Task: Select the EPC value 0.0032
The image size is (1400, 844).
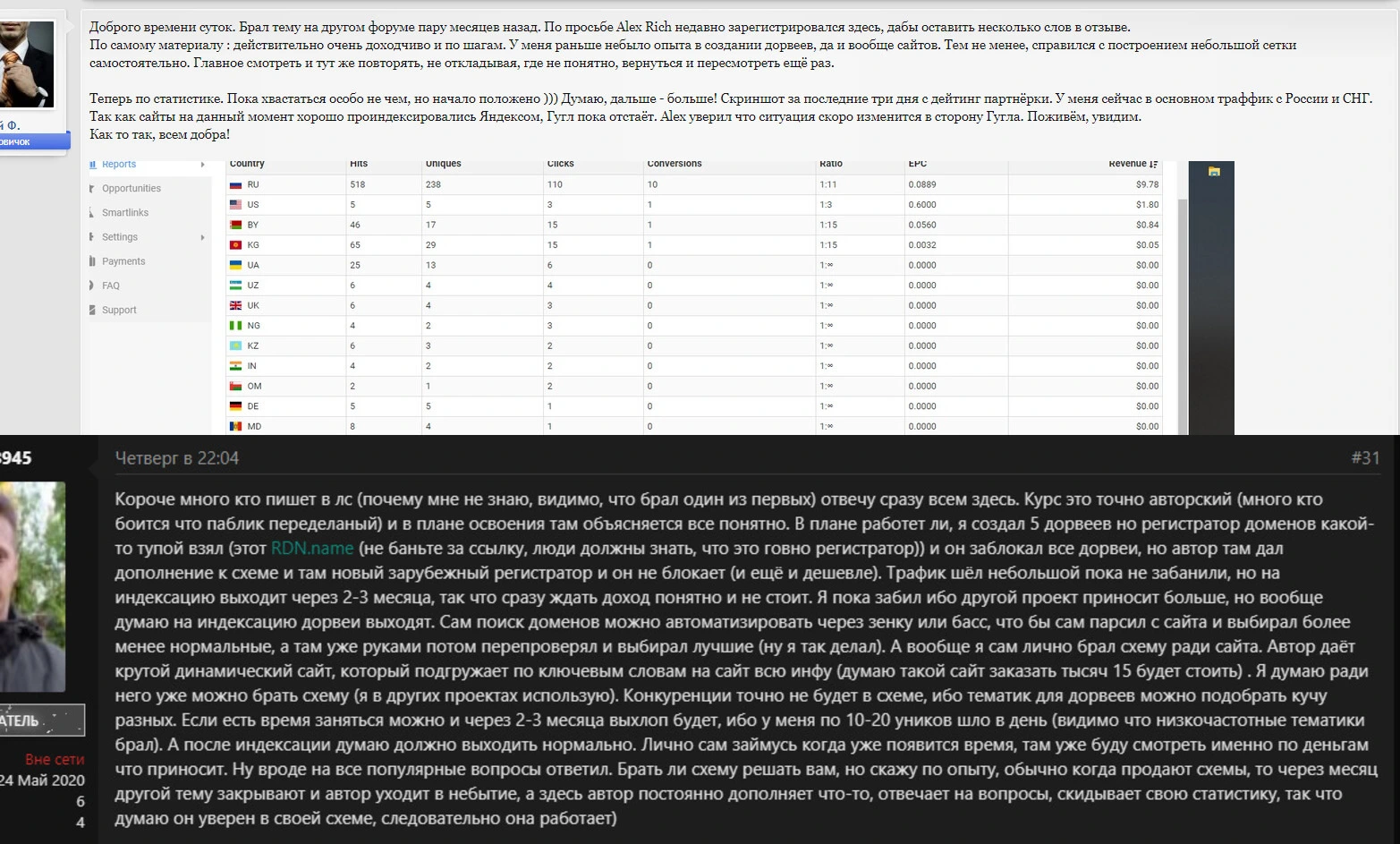Action: click(922, 245)
